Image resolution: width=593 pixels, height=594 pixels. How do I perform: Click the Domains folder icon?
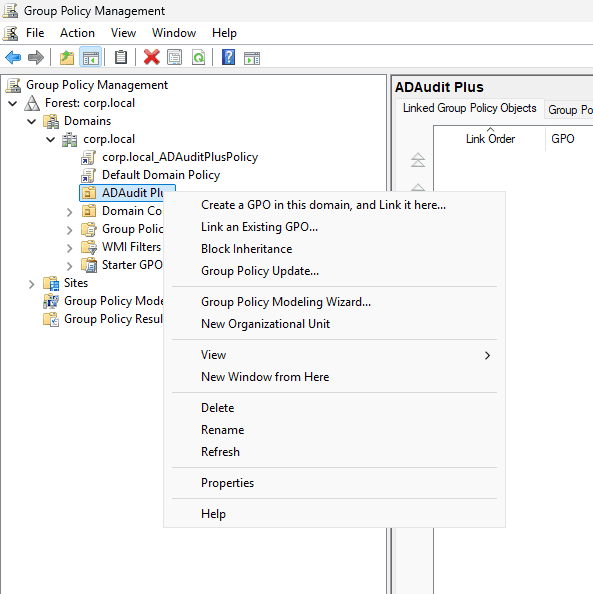coord(51,121)
